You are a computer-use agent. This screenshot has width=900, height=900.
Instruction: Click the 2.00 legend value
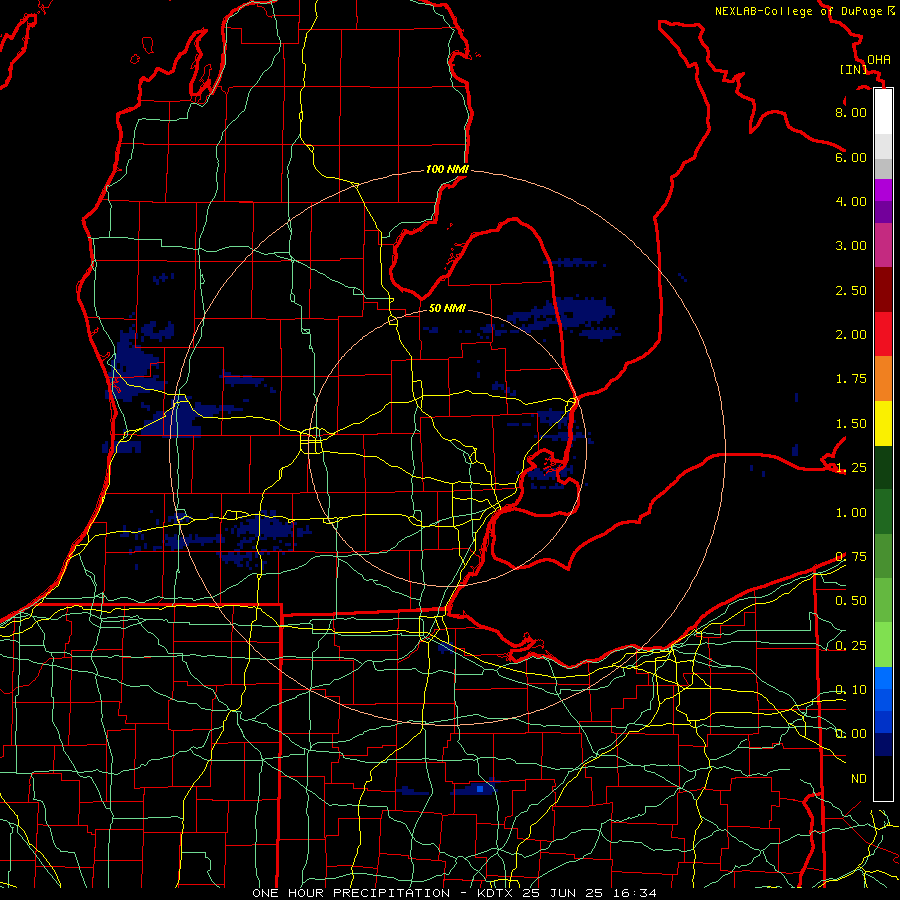point(851,335)
